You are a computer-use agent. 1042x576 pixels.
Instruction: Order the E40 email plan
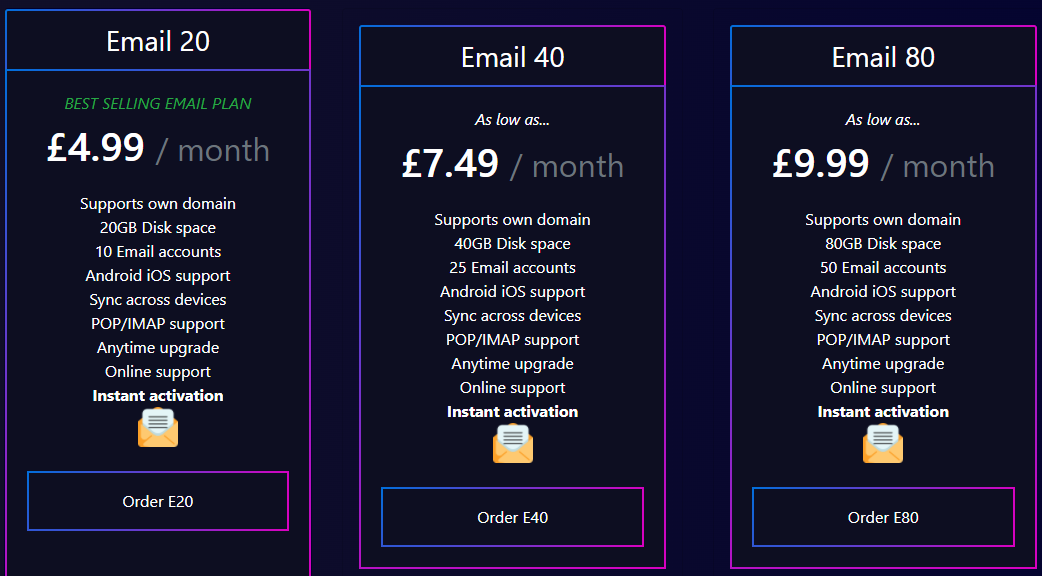512,517
